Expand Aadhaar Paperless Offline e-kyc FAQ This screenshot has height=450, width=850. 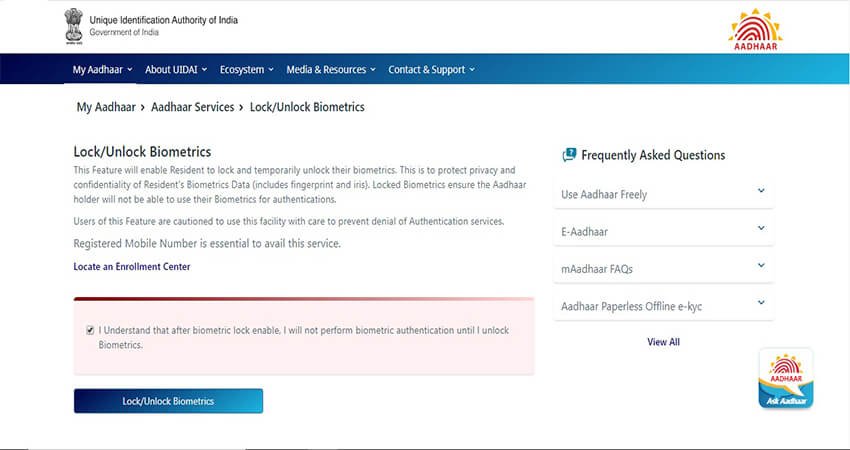click(664, 305)
